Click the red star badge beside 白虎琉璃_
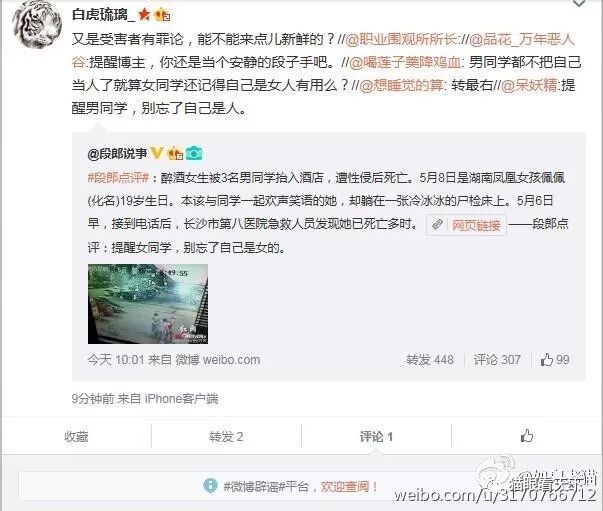603x511 pixels. tap(145, 15)
